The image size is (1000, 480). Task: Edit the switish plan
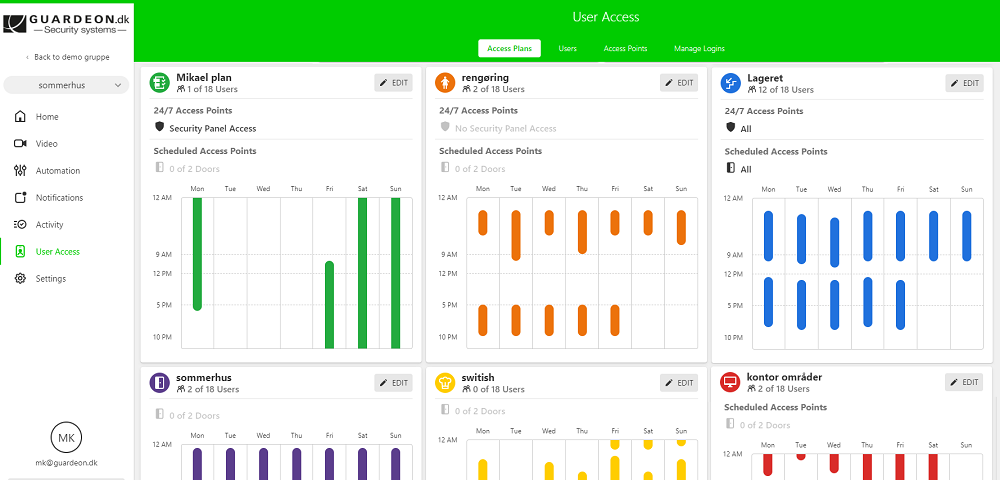point(679,382)
